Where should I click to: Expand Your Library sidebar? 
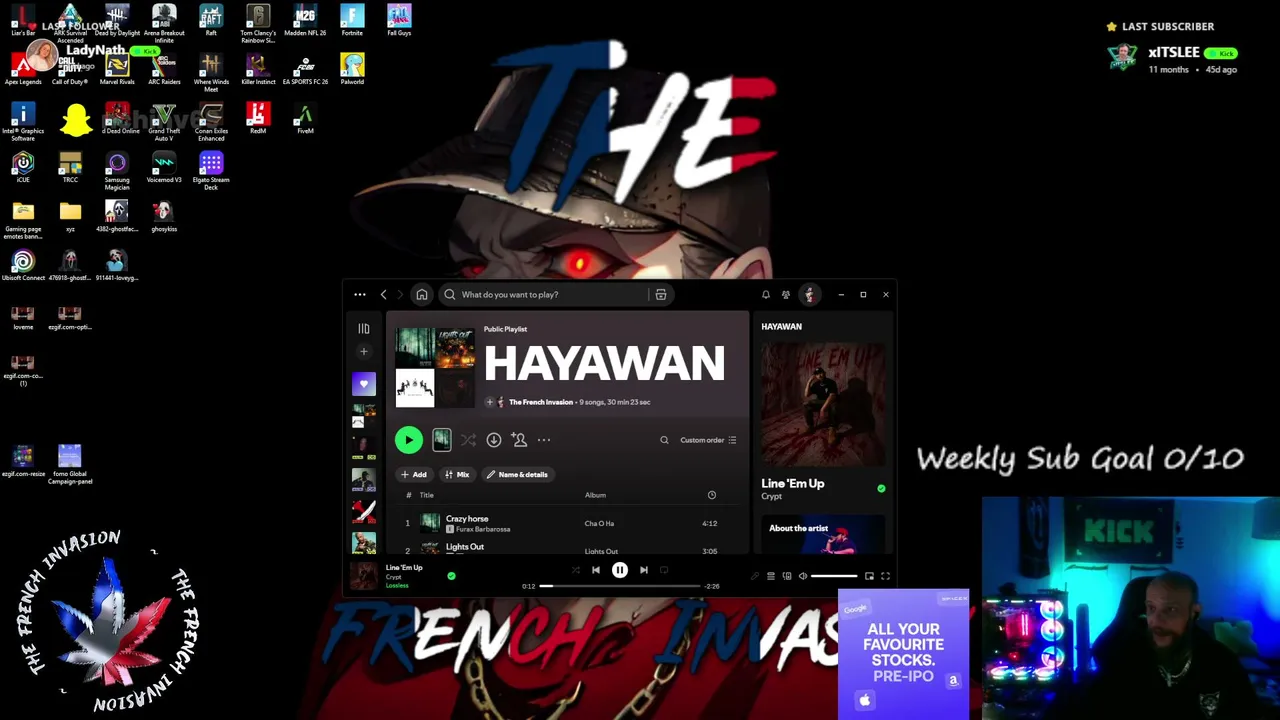tap(364, 329)
